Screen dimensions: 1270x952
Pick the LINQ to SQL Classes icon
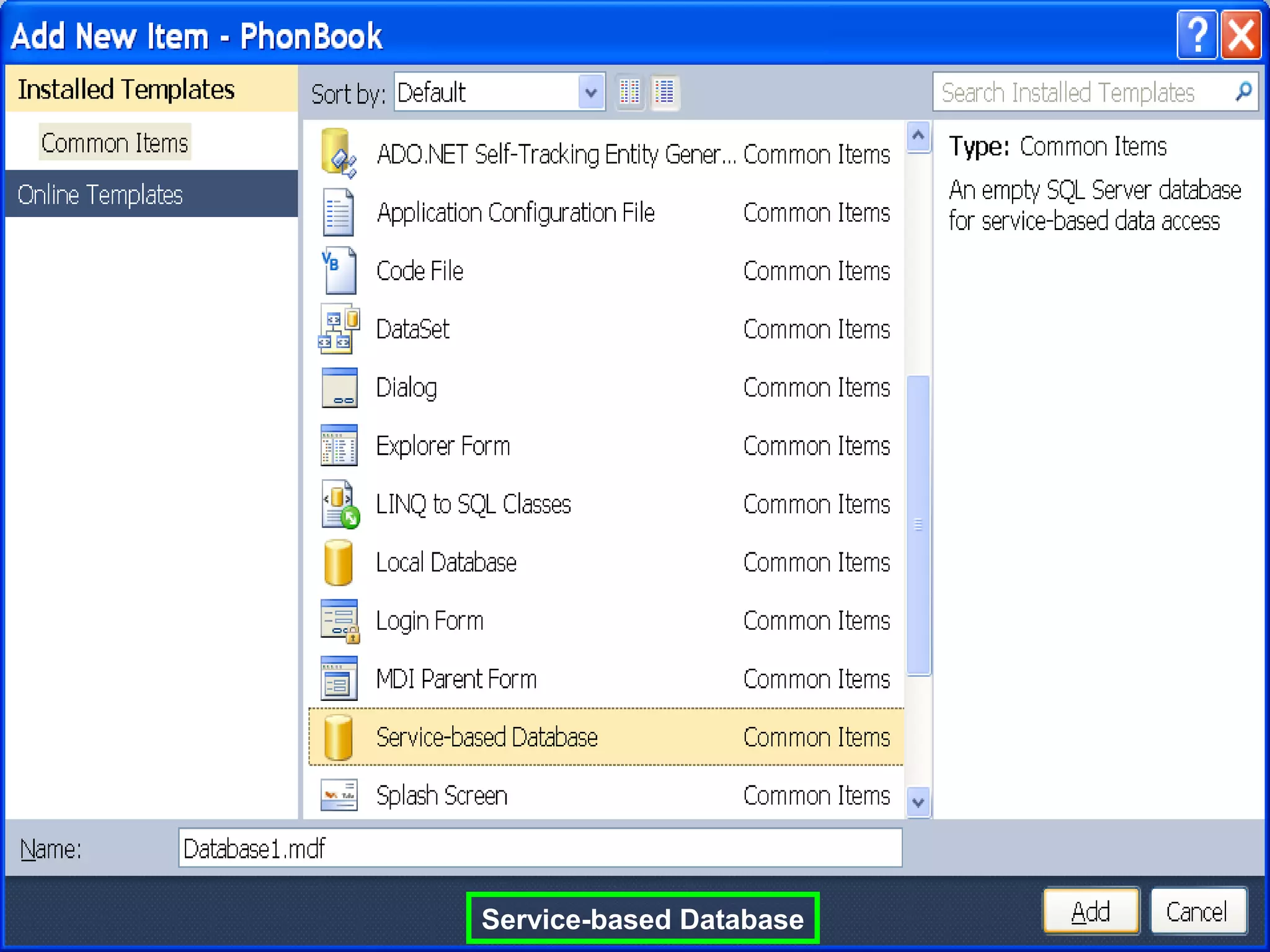click(340, 504)
